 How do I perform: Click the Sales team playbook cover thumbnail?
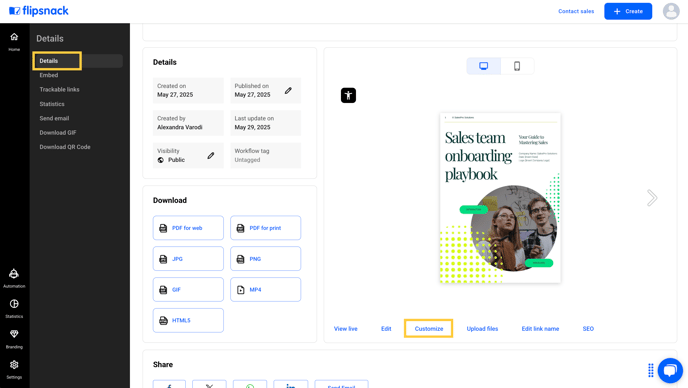pos(500,198)
